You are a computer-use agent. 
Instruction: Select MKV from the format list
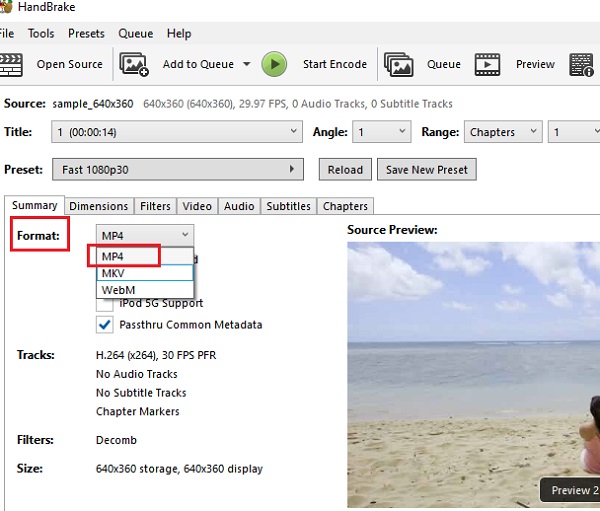tap(145, 273)
